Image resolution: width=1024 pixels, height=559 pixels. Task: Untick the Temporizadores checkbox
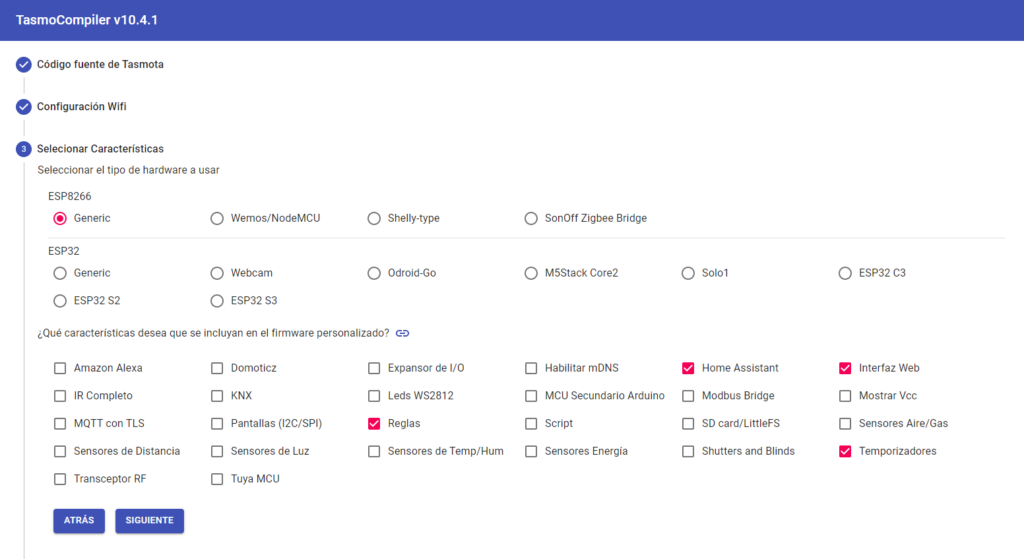846,452
